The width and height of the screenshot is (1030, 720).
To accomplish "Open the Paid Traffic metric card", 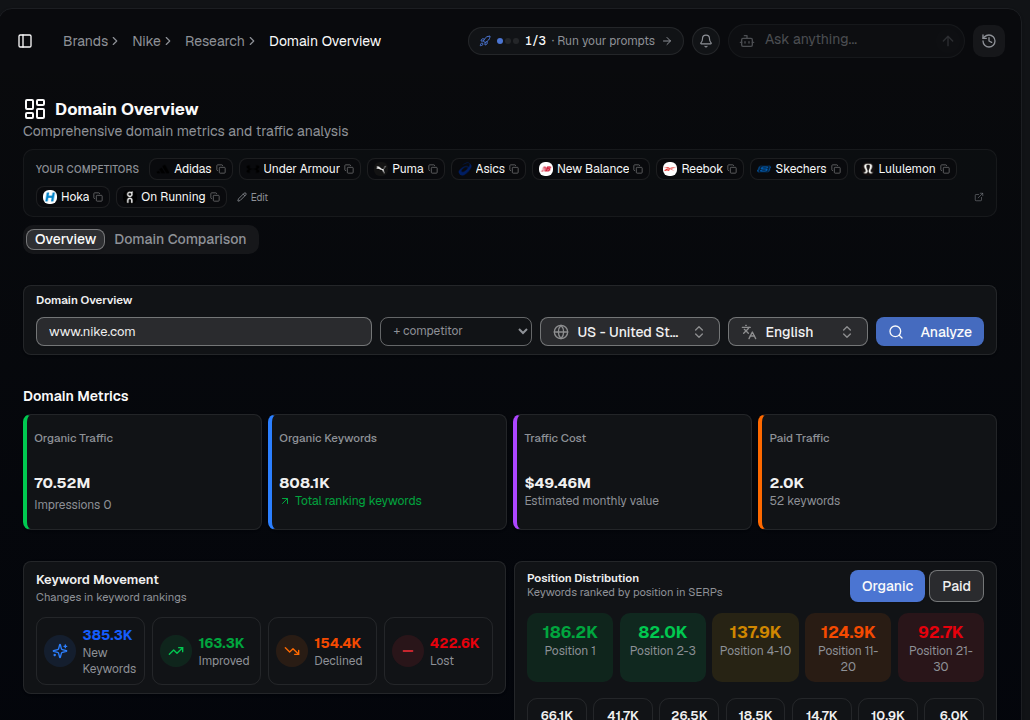I will (878, 472).
